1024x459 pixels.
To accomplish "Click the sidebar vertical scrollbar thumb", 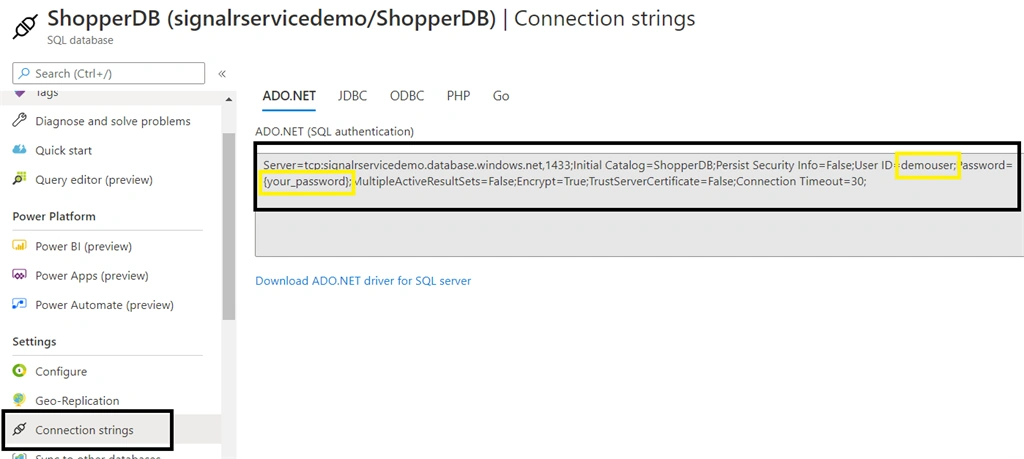I will click(x=229, y=226).
